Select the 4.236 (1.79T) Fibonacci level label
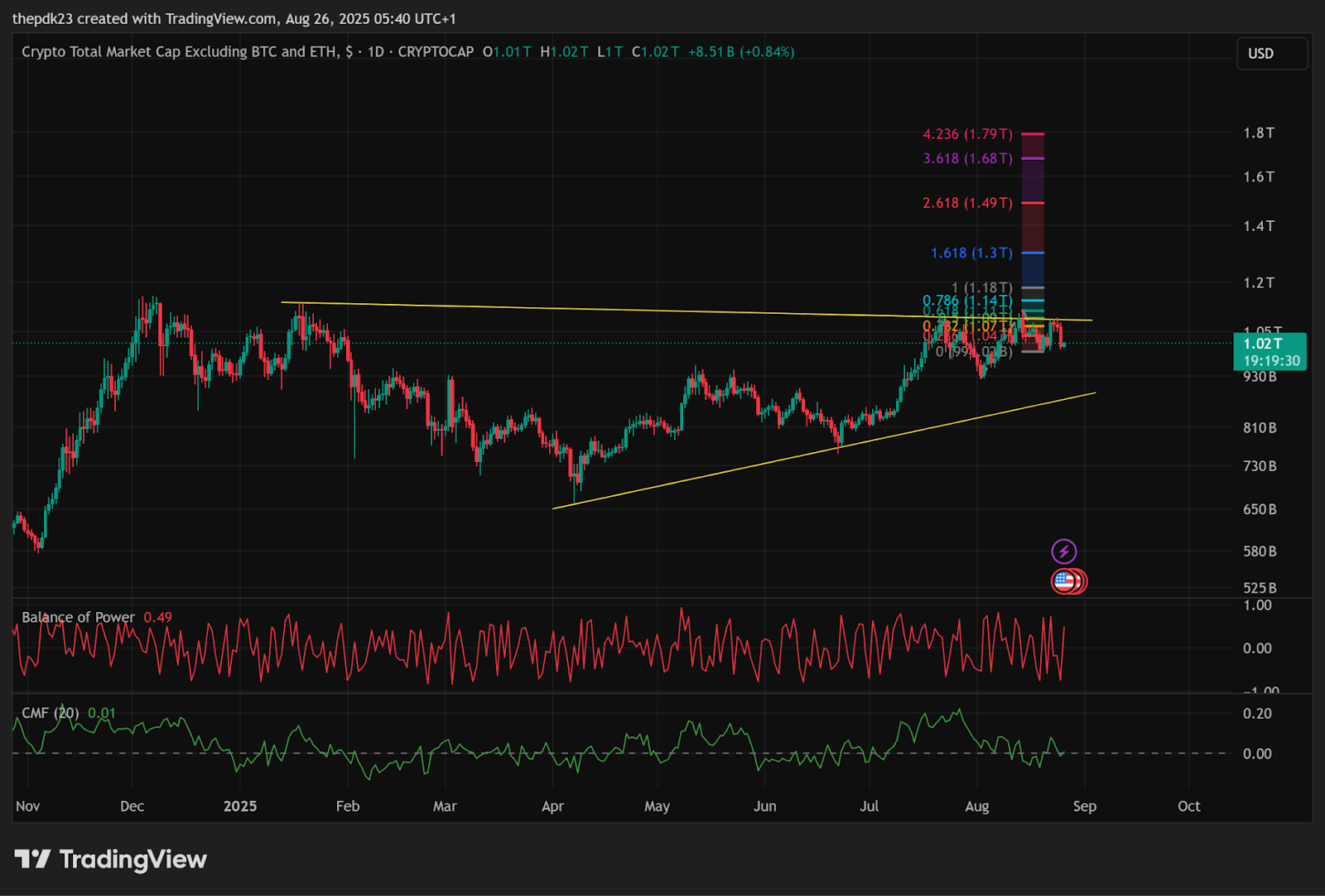 click(x=967, y=134)
